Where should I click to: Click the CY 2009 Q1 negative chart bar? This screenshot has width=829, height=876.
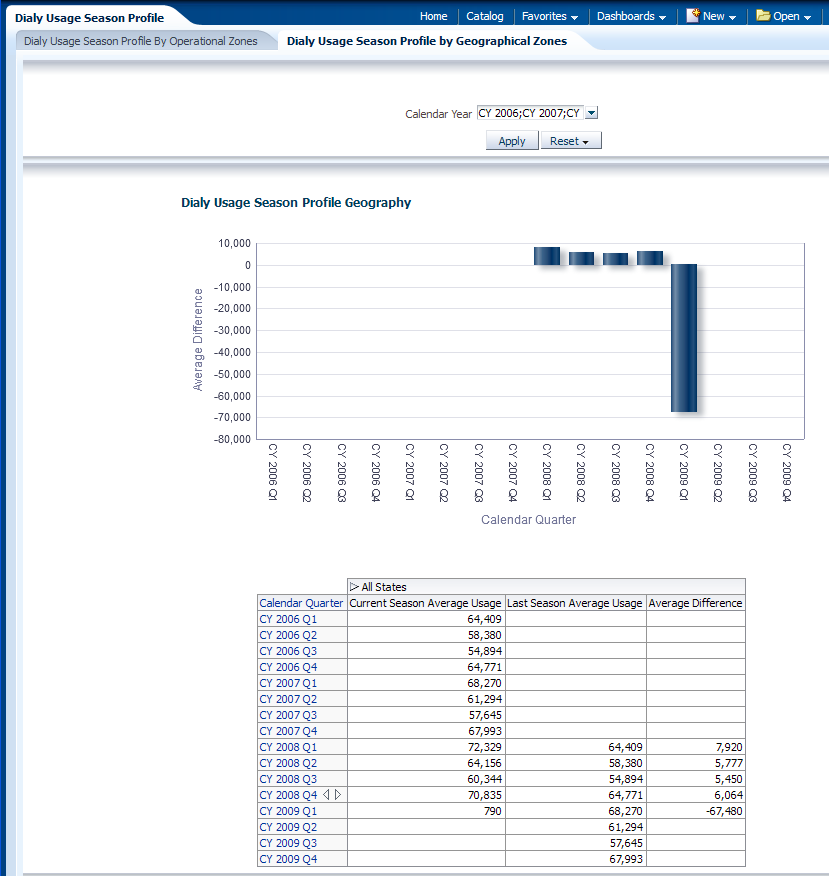[684, 338]
